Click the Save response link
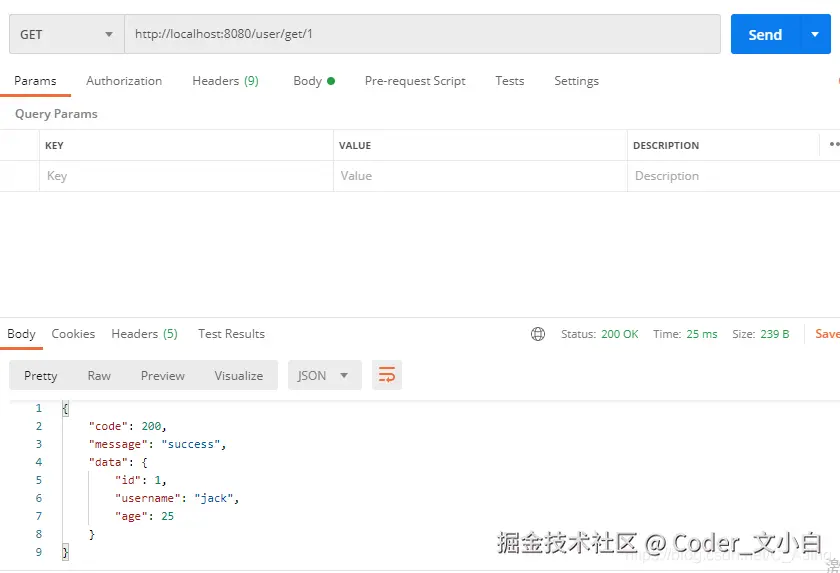 (827, 334)
